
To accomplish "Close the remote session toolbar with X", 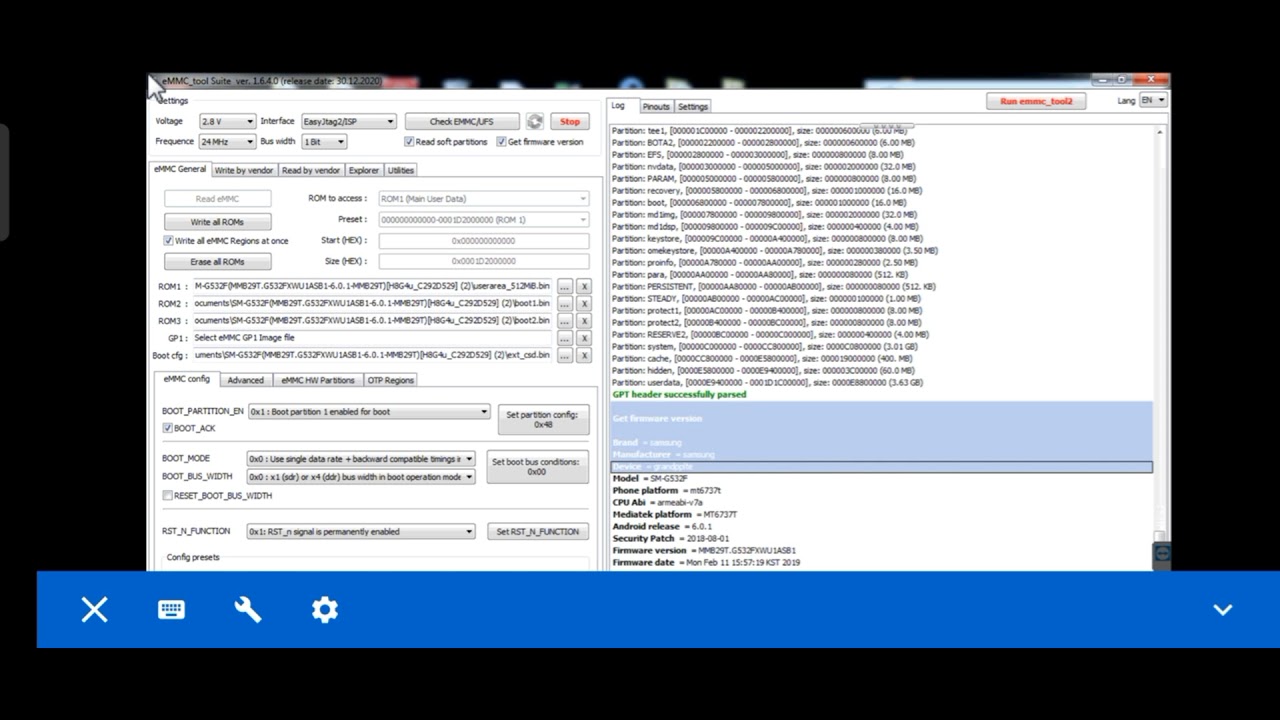I will click(x=94, y=610).
